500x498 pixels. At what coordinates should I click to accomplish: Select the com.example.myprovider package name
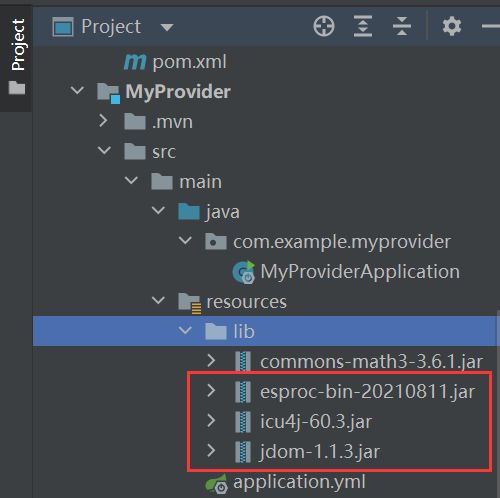pos(342,242)
